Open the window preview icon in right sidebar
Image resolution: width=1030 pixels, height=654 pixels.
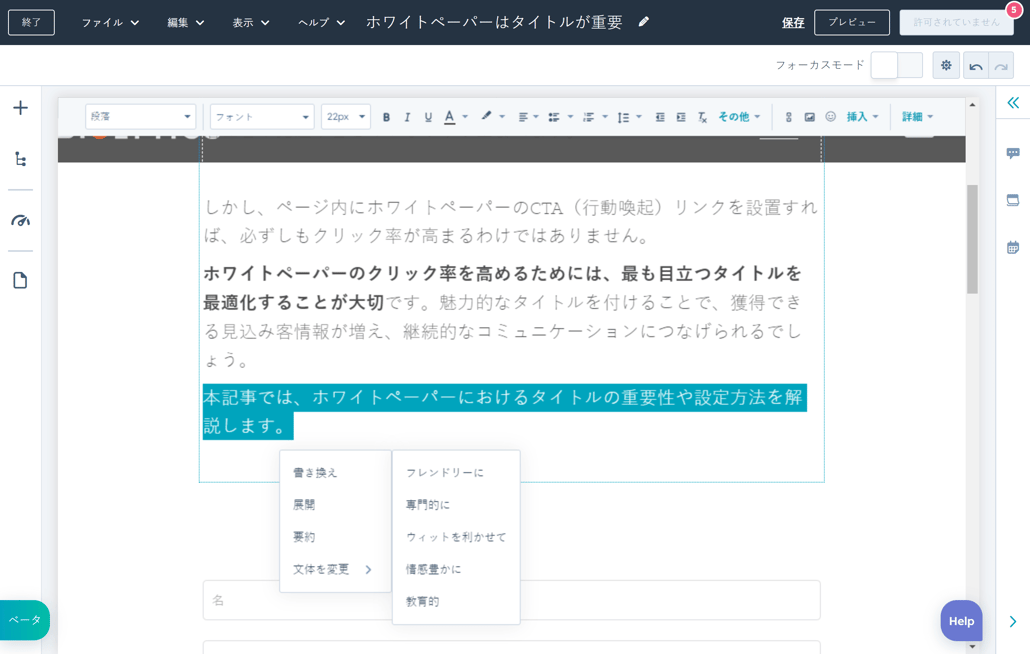1013,200
